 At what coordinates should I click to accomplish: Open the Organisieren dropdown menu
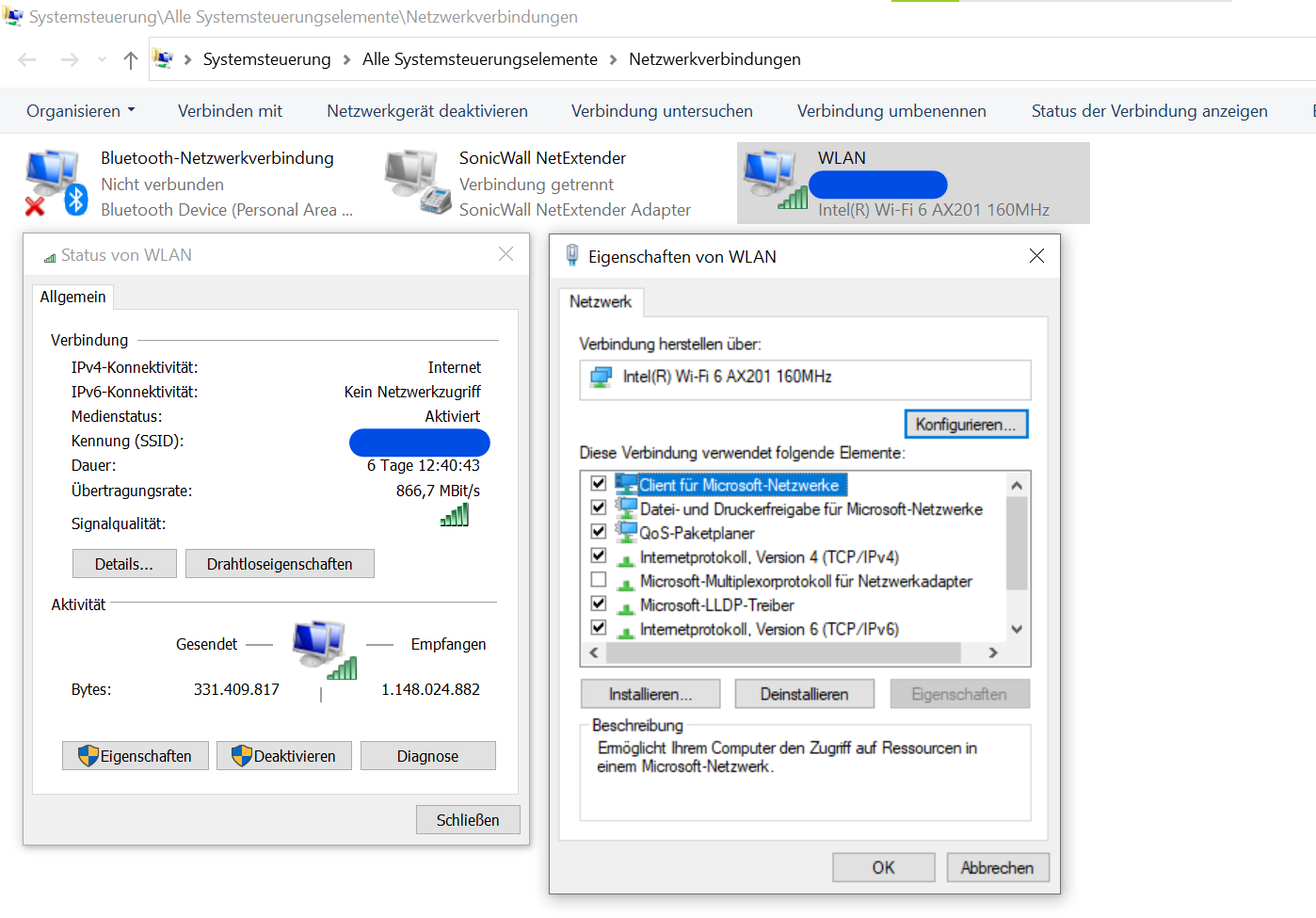81,111
